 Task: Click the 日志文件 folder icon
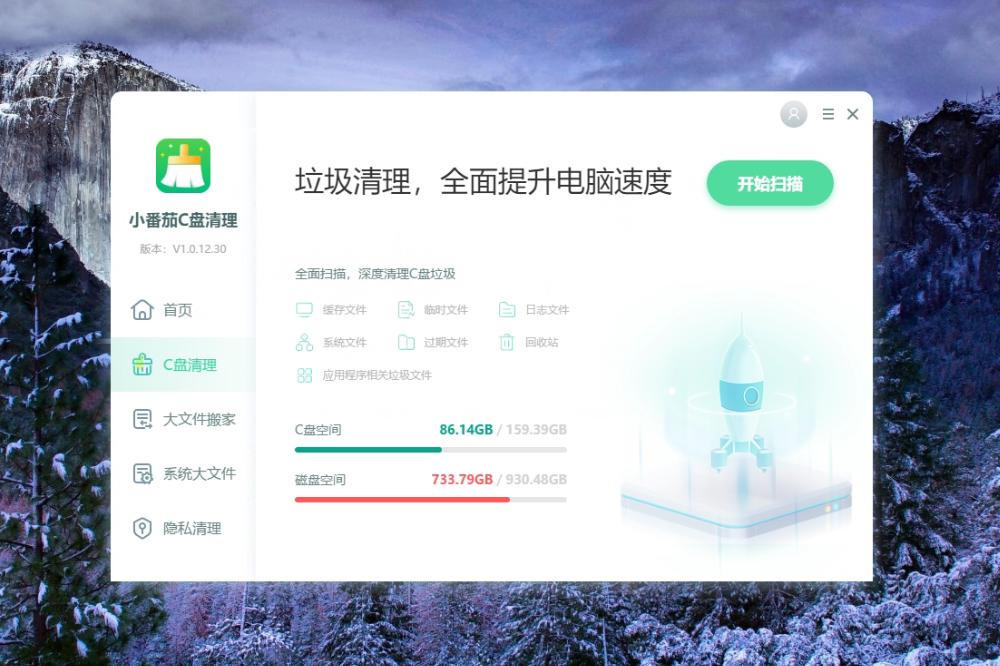coord(507,310)
